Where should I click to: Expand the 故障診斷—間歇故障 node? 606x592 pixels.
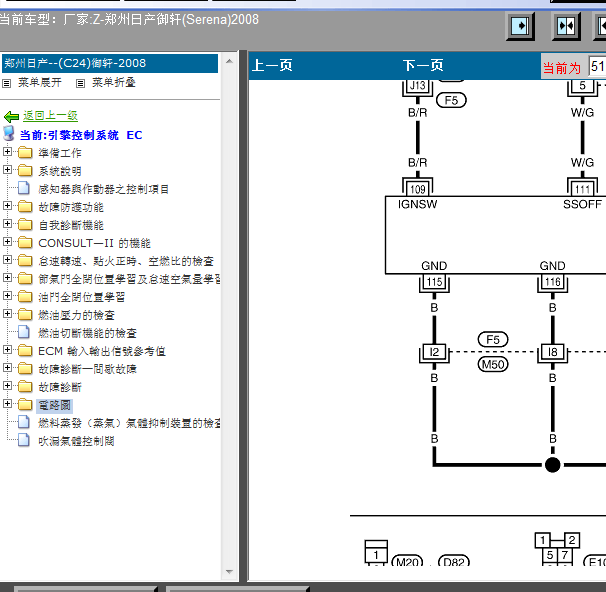[x=7, y=367]
